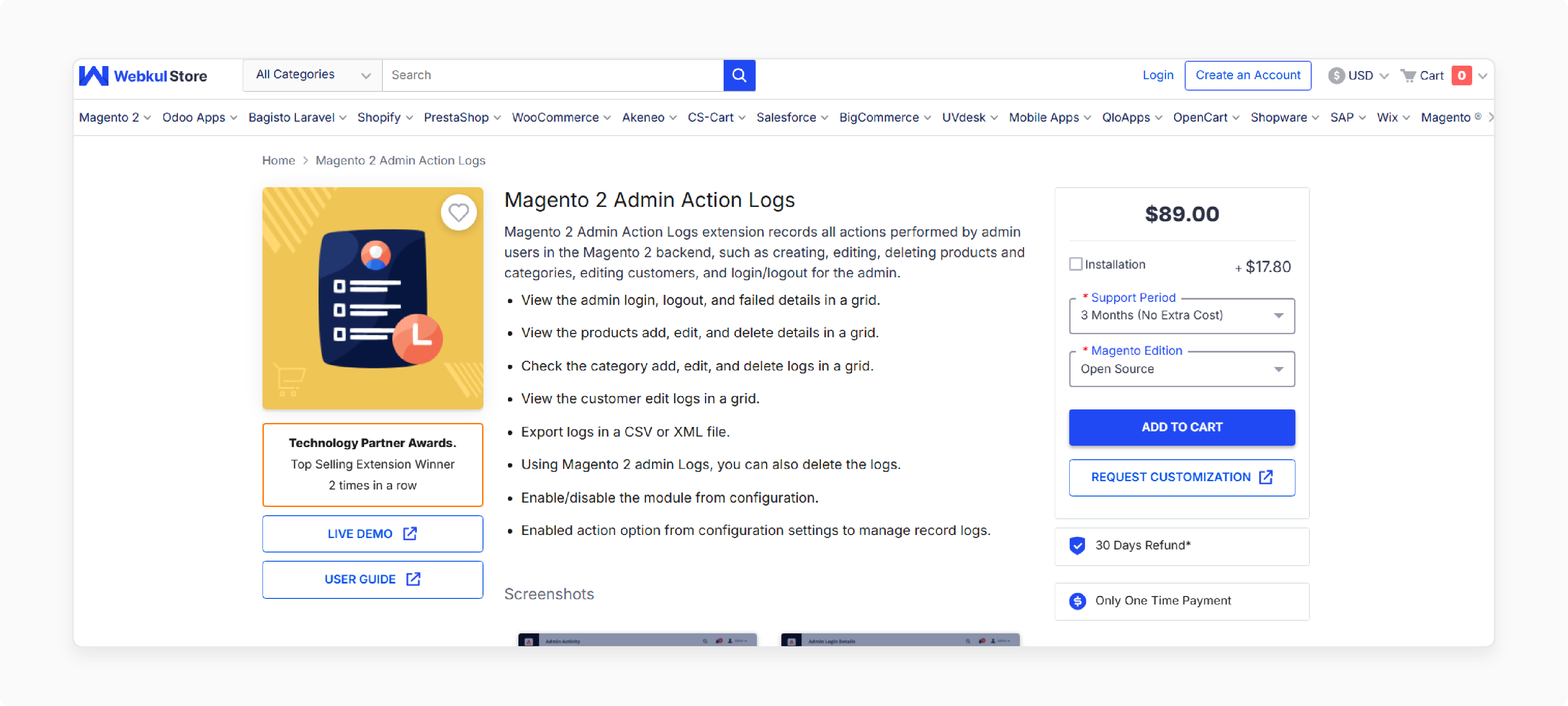Click the 30 Days Refund shield icon
This screenshot has width=1568, height=706.
click(1077, 545)
